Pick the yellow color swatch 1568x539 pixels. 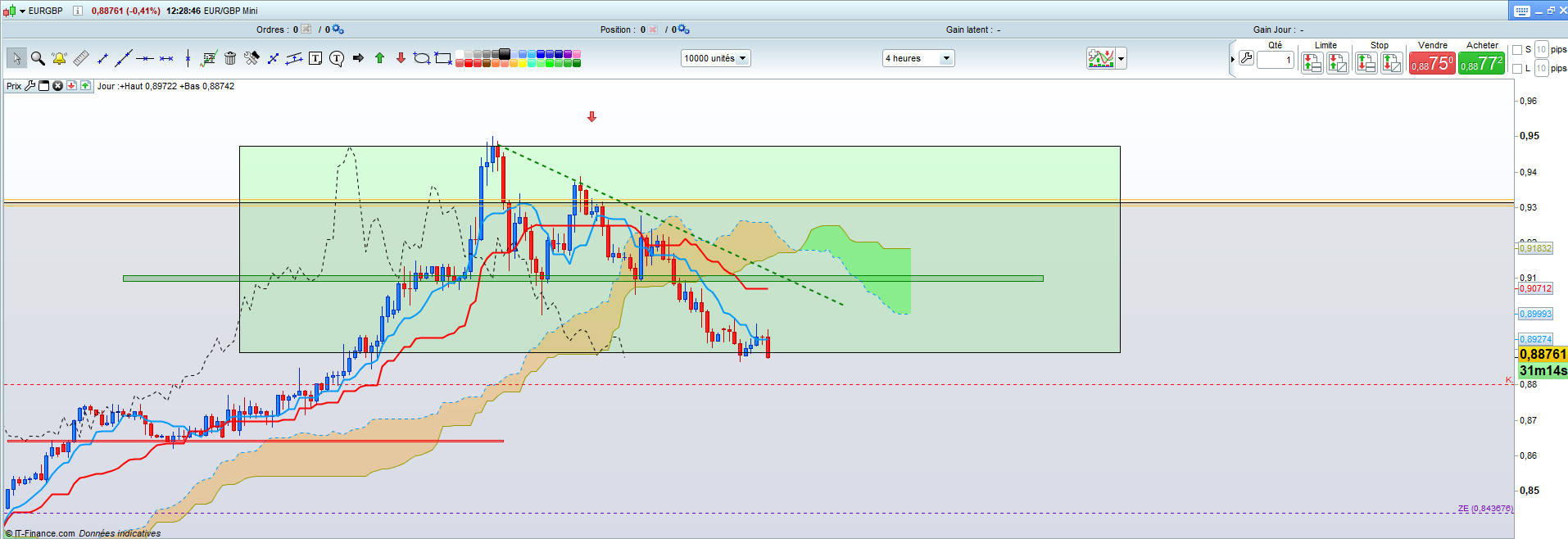[523, 62]
